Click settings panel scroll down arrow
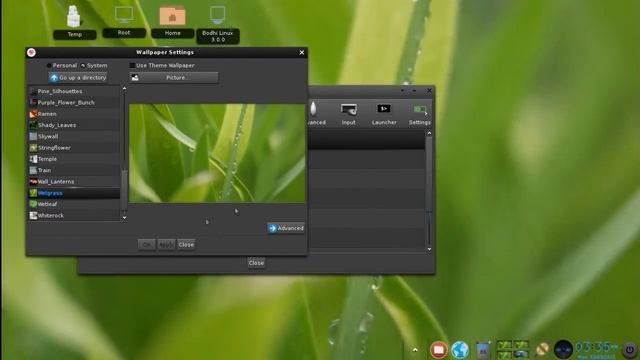 click(429, 249)
